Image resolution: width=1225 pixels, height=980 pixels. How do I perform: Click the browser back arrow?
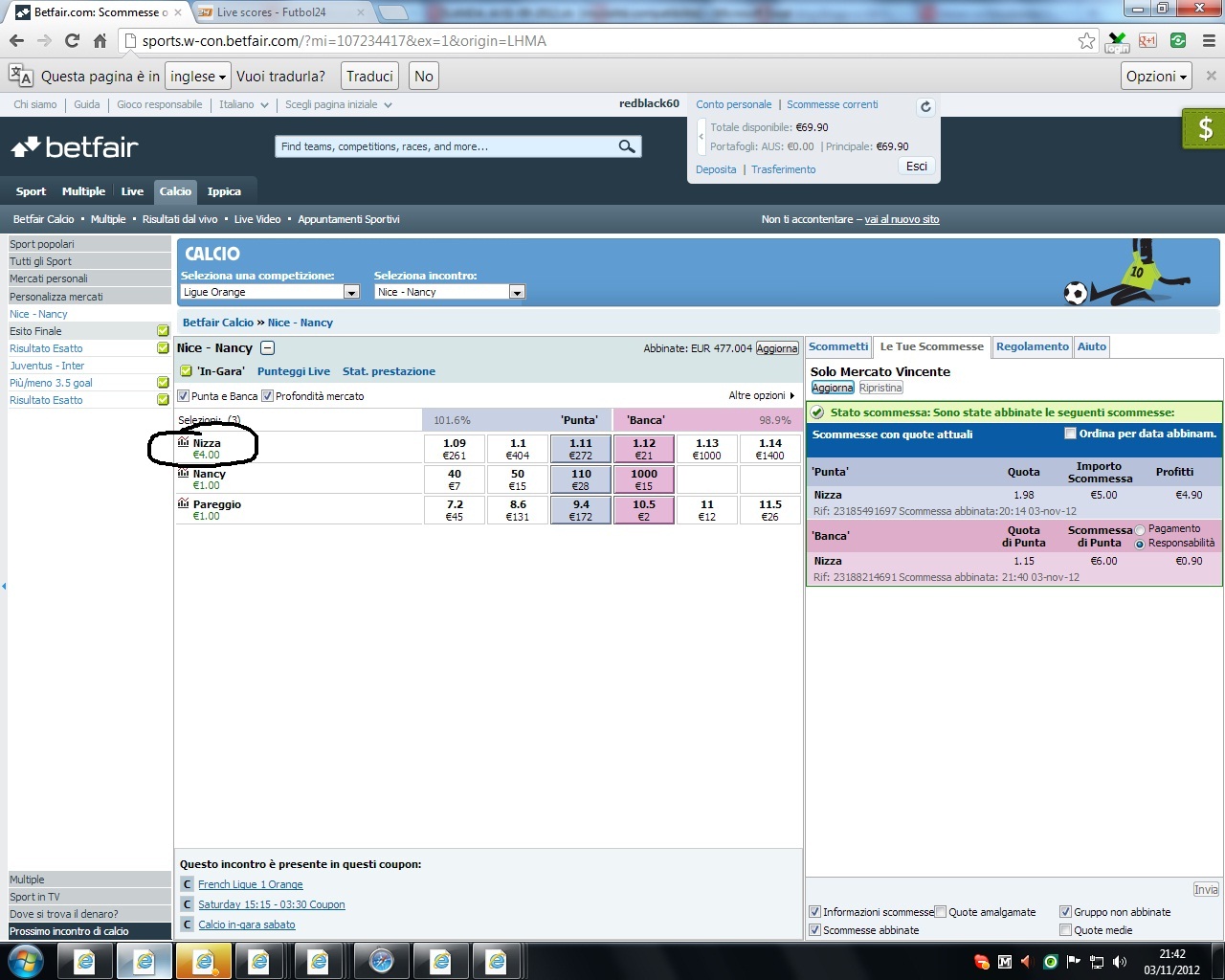pyautogui.click(x=16, y=40)
